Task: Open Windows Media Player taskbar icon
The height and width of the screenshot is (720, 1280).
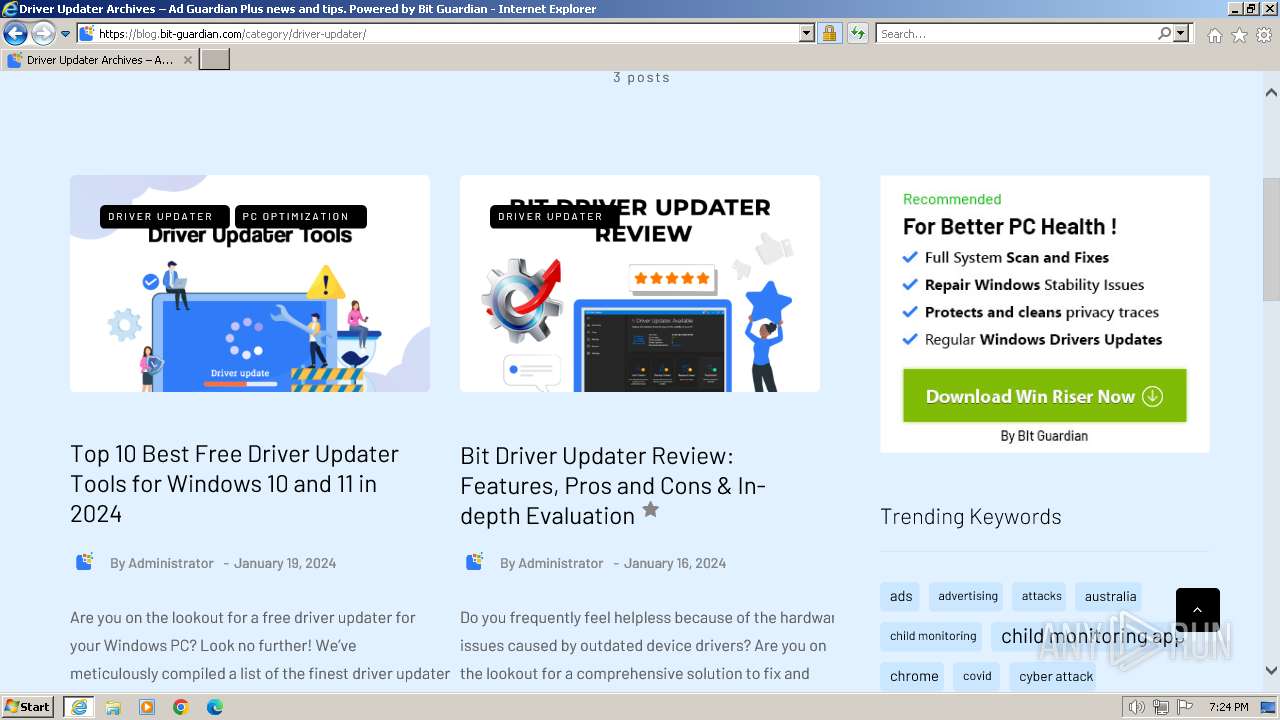Action: (x=147, y=707)
